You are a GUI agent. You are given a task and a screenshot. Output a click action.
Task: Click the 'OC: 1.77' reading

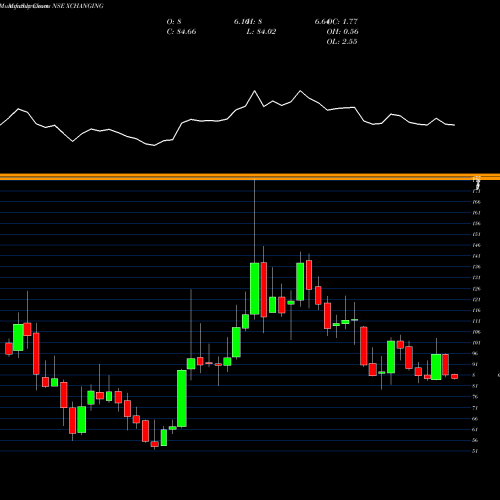point(342,22)
